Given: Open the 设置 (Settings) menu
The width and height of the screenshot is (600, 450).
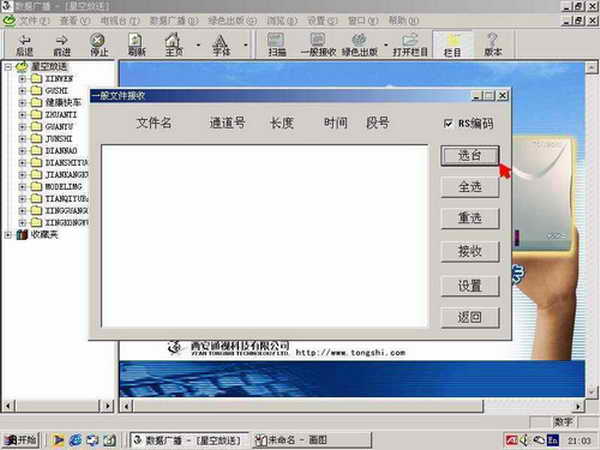Looking at the screenshot, I should (316, 20).
